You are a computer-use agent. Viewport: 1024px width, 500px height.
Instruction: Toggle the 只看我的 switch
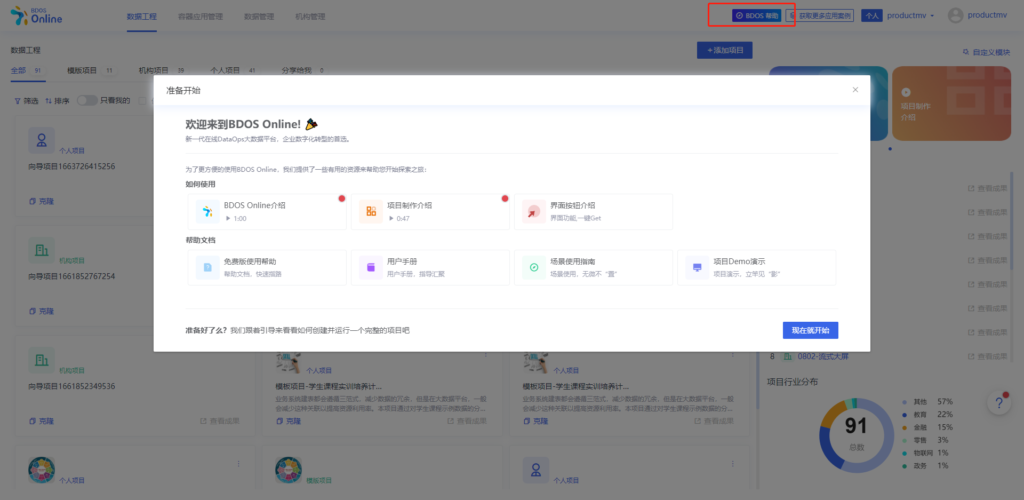click(87, 101)
